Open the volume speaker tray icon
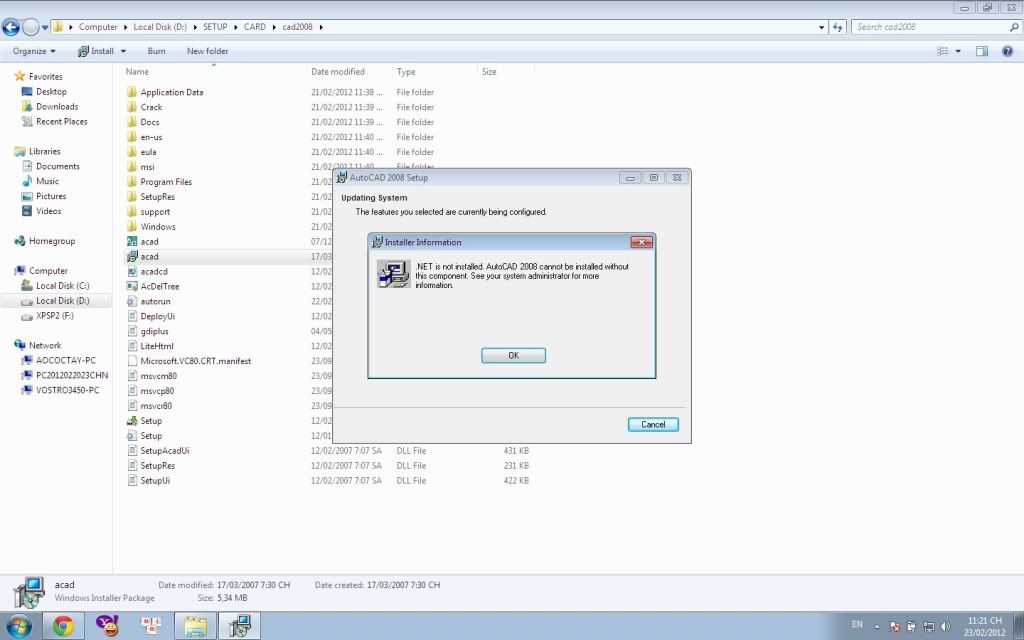 [x=946, y=626]
